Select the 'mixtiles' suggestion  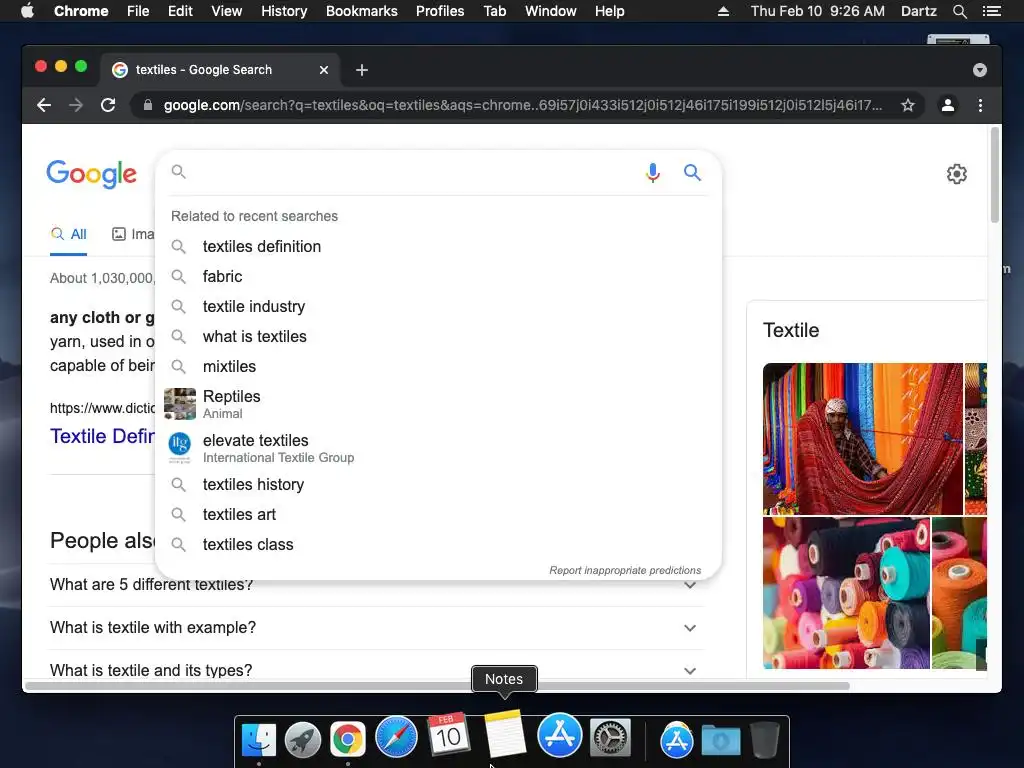coord(438,366)
